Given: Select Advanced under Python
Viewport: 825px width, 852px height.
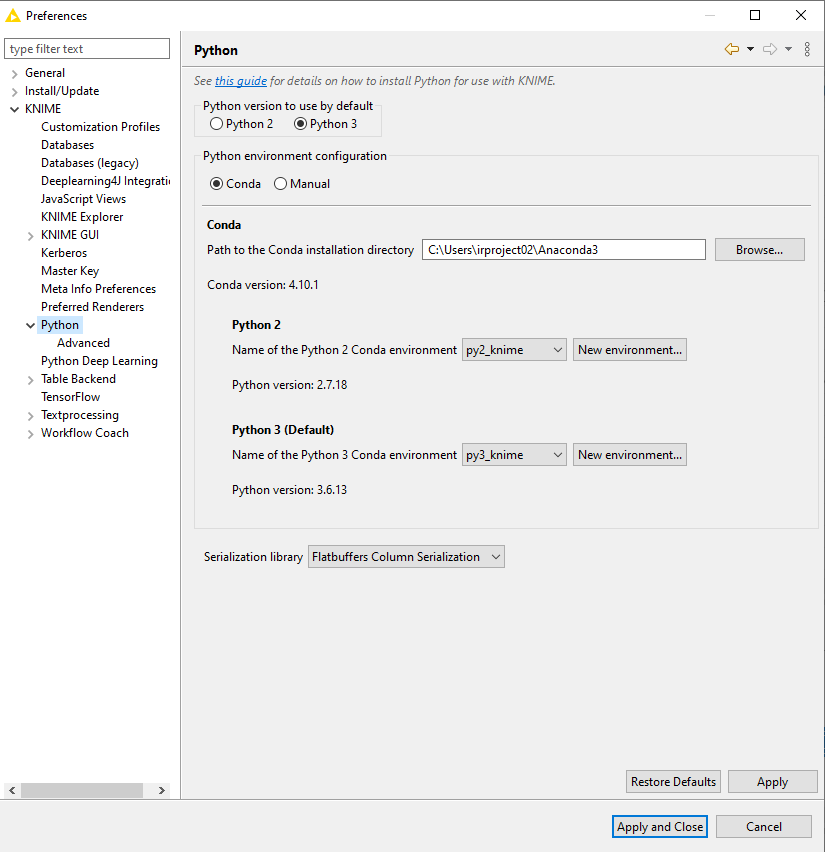Looking at the screenshot, I should point(83,342).
